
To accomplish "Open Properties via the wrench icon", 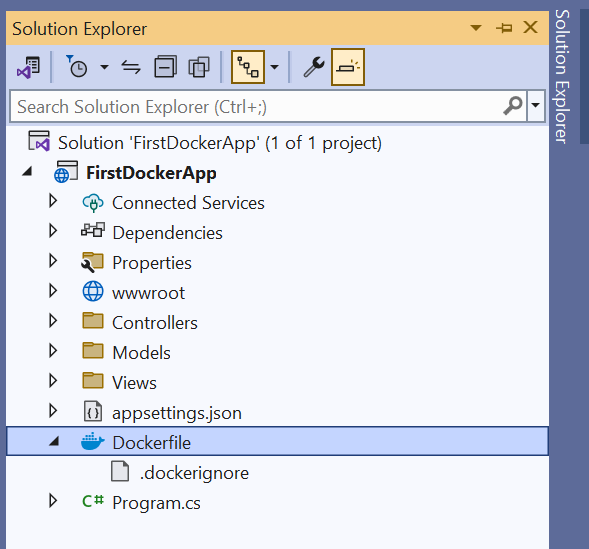I will coord(314,67).
